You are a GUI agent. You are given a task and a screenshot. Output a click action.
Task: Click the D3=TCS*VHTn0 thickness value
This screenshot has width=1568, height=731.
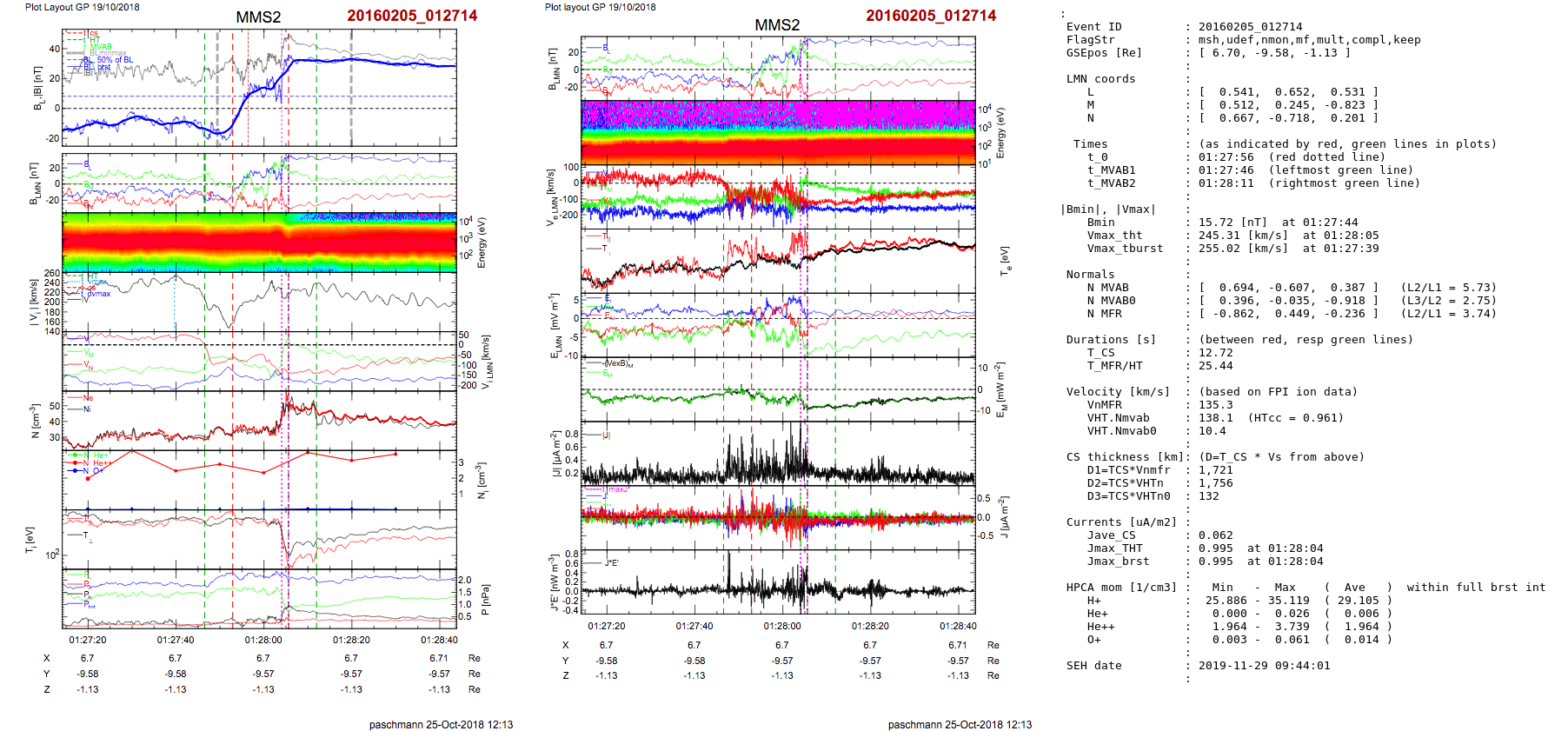click(x=1208, y=496)
